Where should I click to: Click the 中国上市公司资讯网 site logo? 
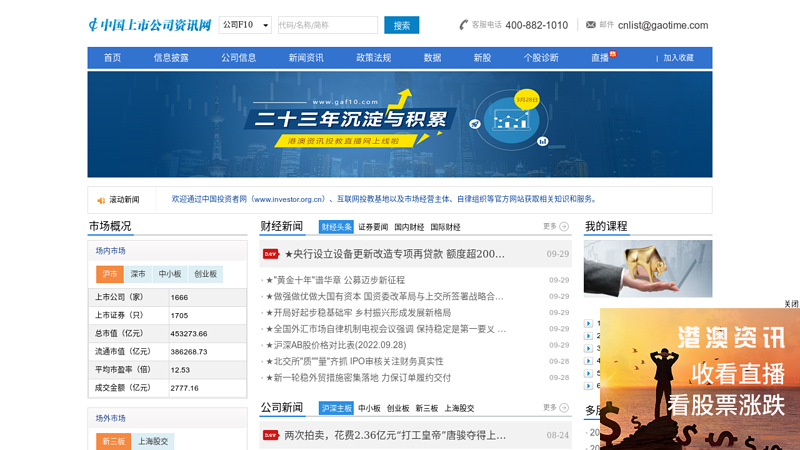click(x=149, y=25)
